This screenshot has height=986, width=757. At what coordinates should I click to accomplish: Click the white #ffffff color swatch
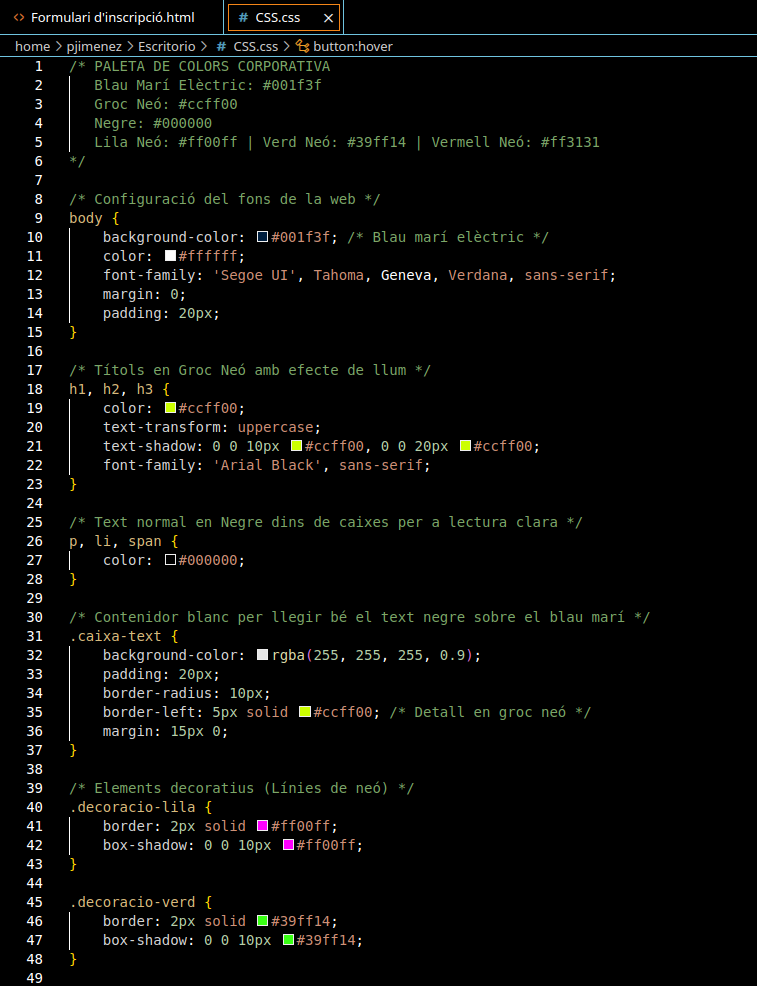(x=170, y=256)
